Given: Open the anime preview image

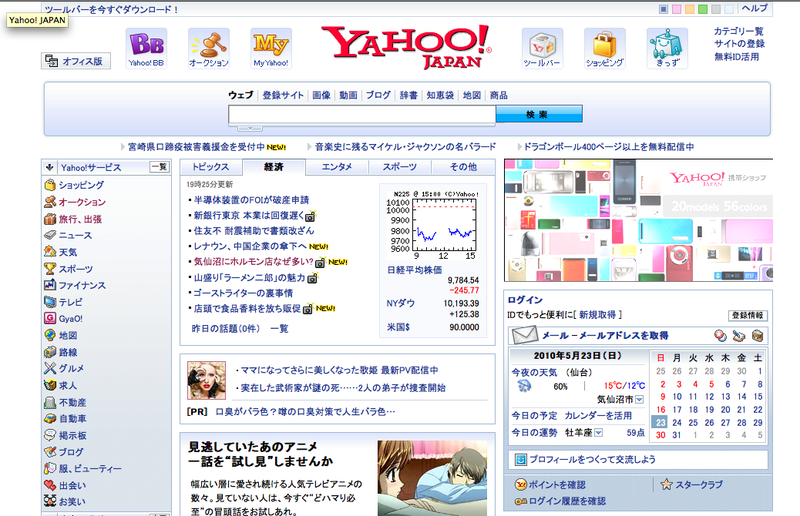Looking at the screenshot, I should [432, 478].
